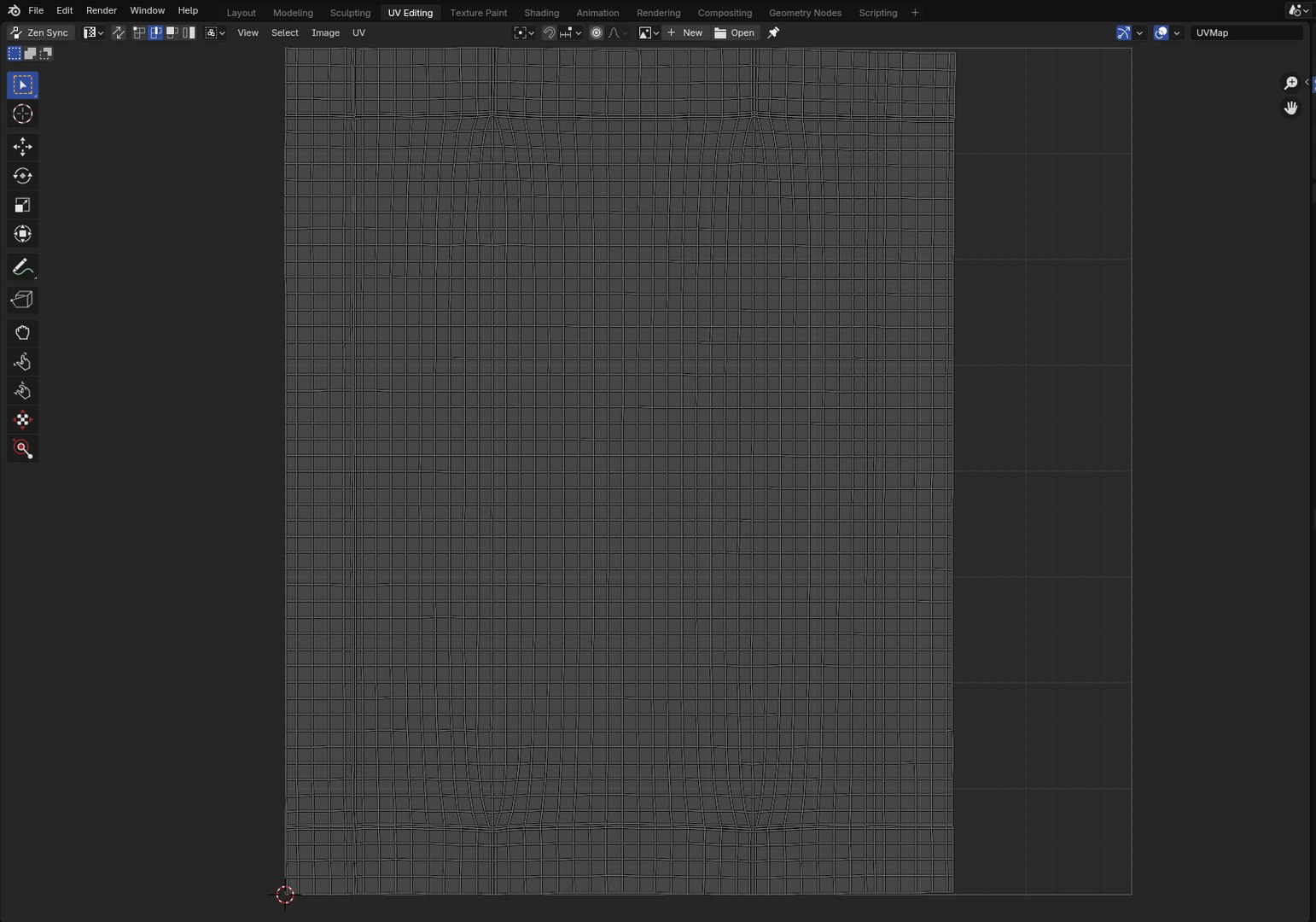Click the Open image button

tap(735, 32)
